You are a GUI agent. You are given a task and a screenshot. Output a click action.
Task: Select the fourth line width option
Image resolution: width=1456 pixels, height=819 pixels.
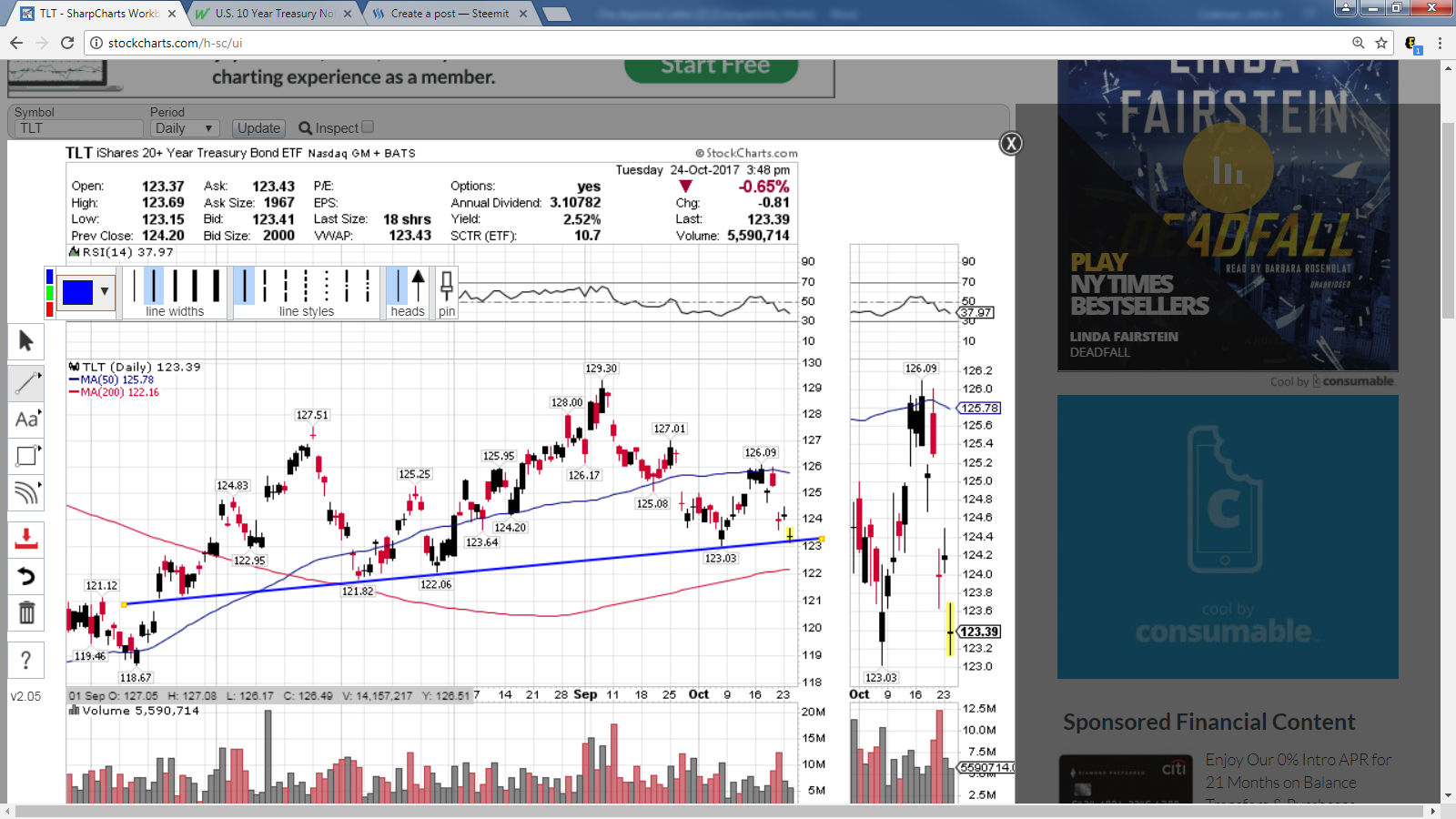[195, 286]
